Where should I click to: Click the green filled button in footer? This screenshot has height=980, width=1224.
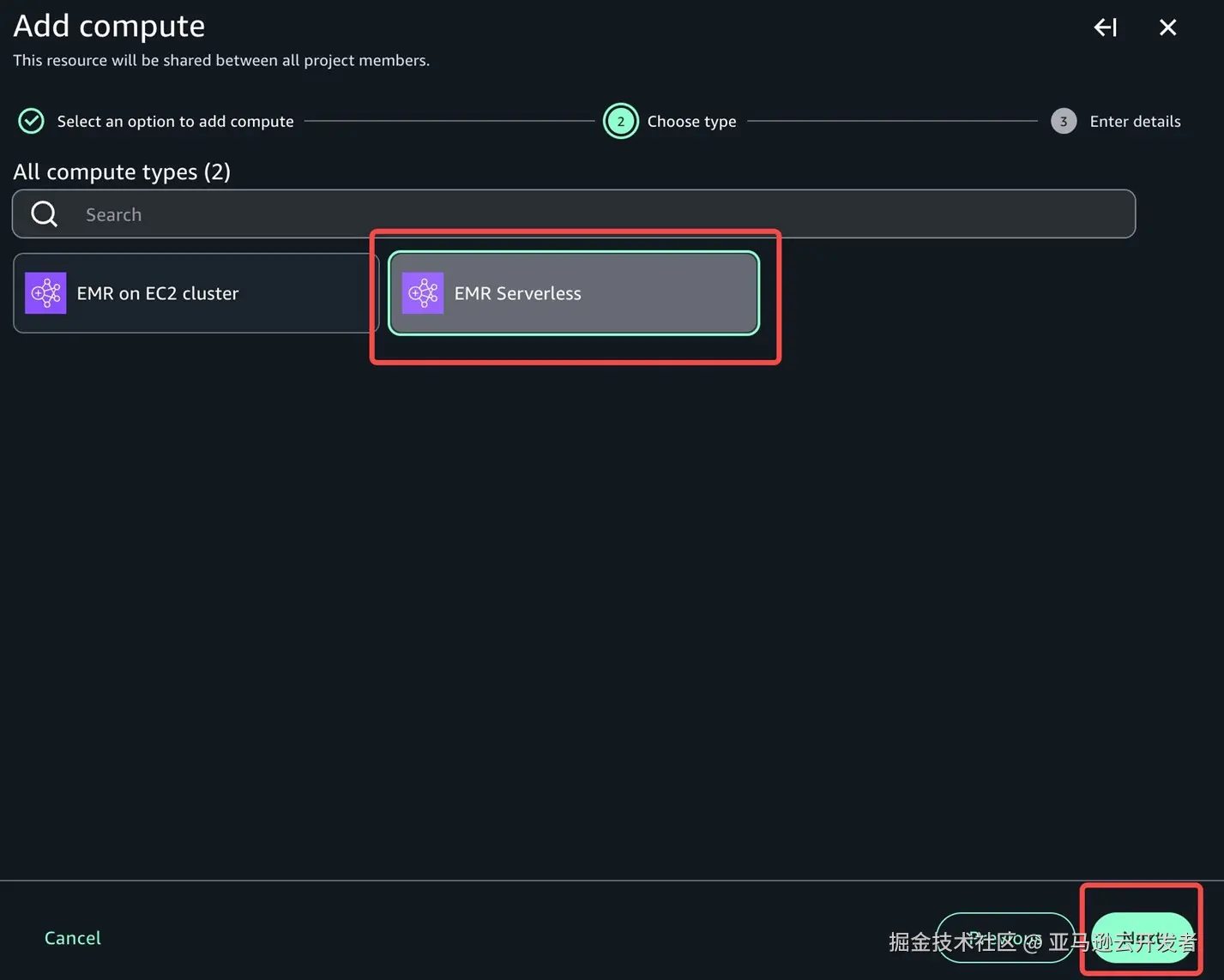coord(1143,938)
